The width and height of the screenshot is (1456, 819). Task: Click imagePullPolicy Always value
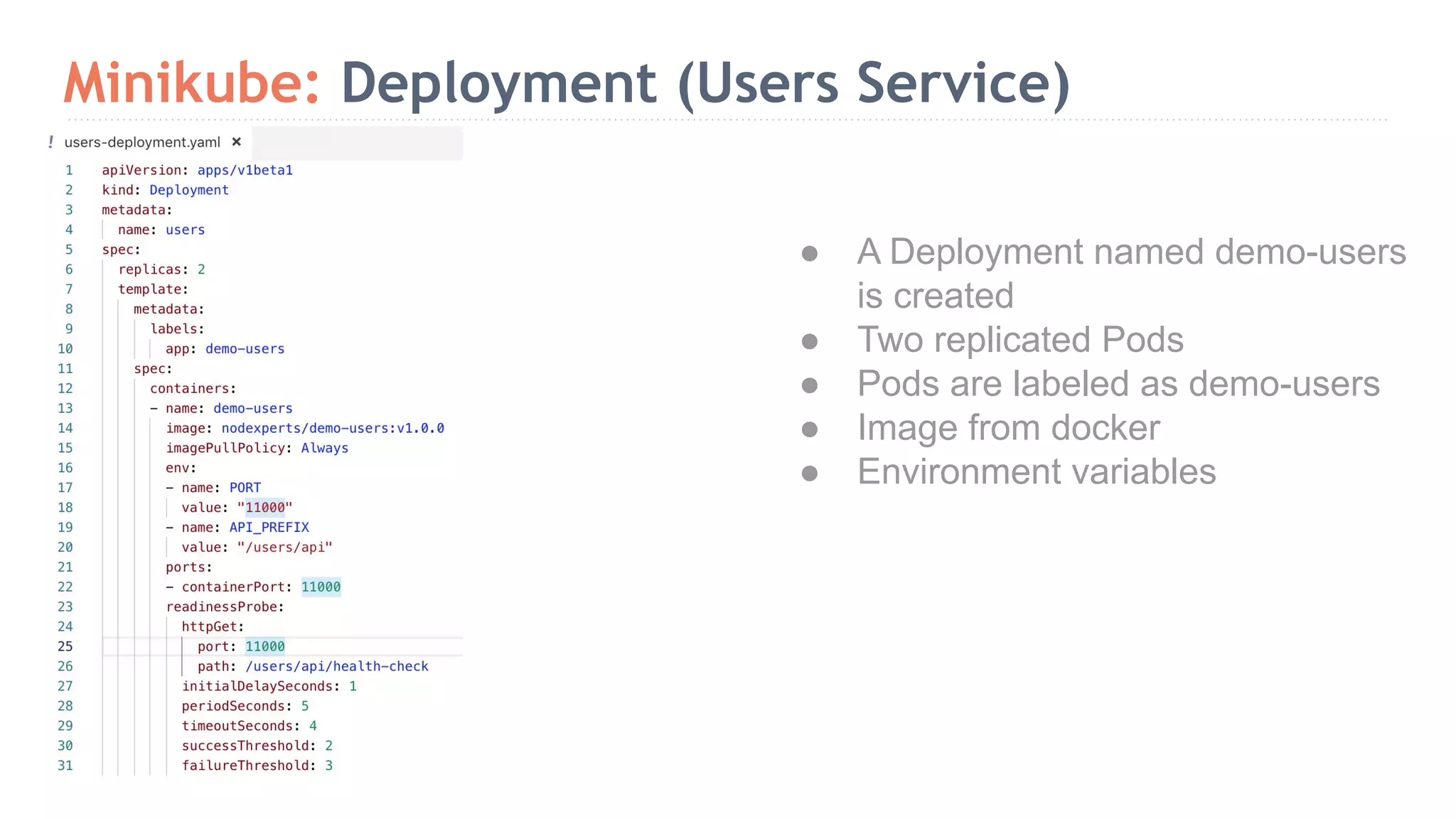[x=324, y=448]
